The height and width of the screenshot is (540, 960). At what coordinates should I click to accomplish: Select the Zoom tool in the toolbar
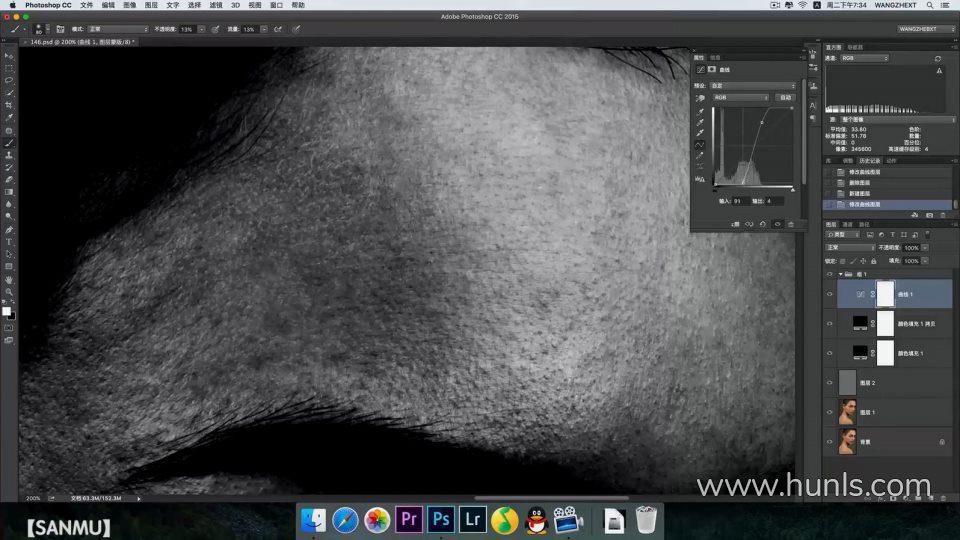click(x=9, y=292)
